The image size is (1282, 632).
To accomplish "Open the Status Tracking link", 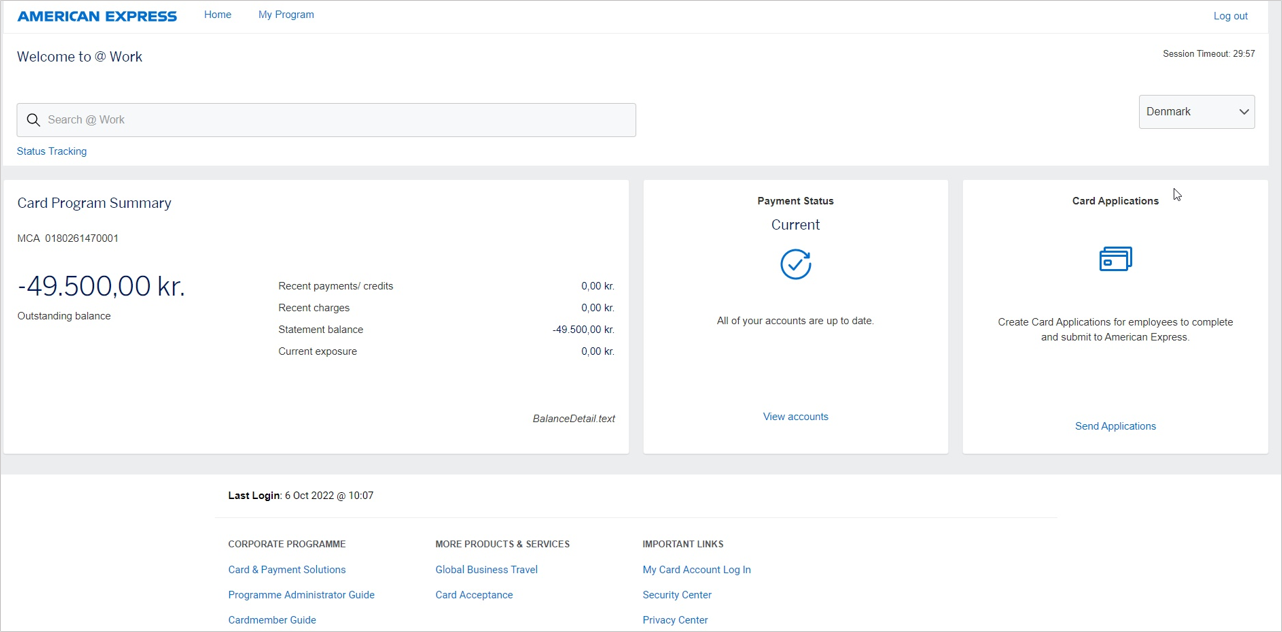I will [52, 151].
